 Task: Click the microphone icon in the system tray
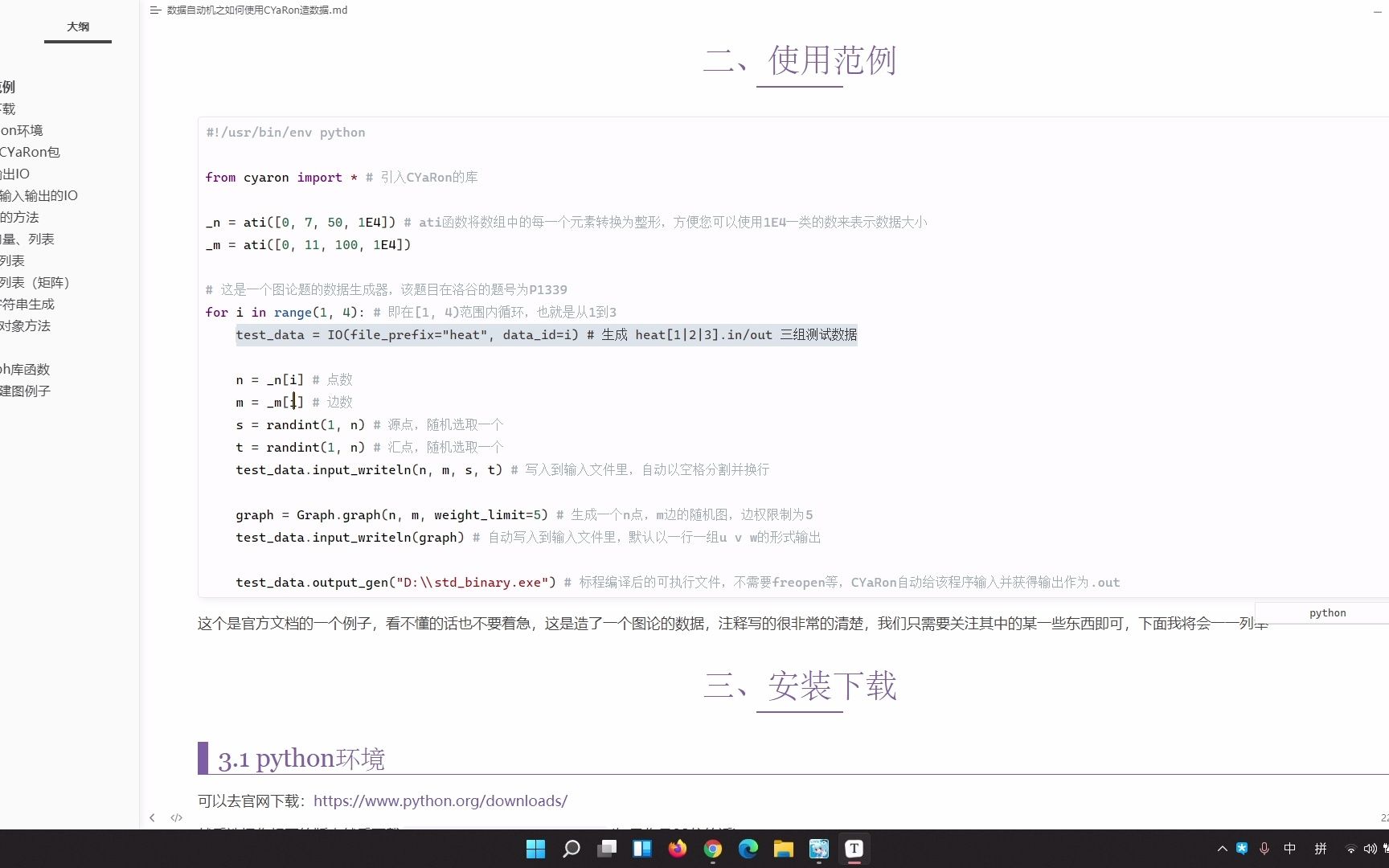tap(1264, 849)
